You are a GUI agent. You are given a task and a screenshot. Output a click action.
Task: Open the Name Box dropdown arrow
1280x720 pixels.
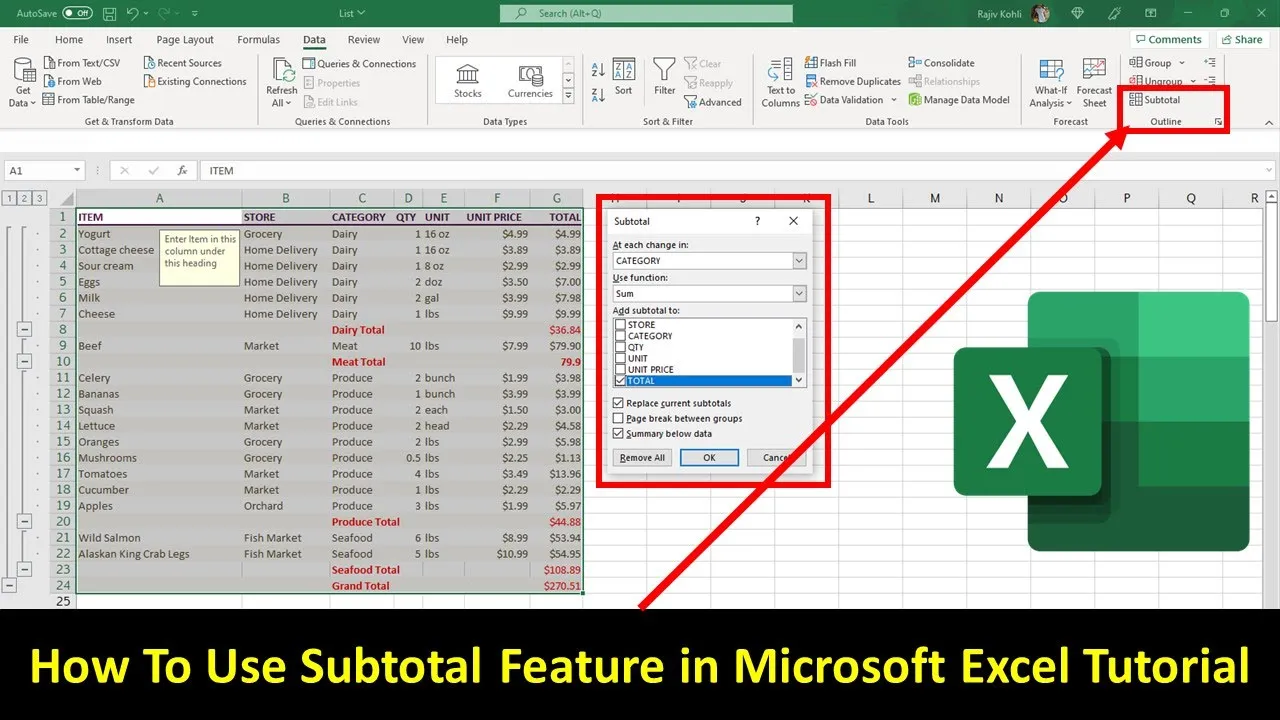point(76,171)
